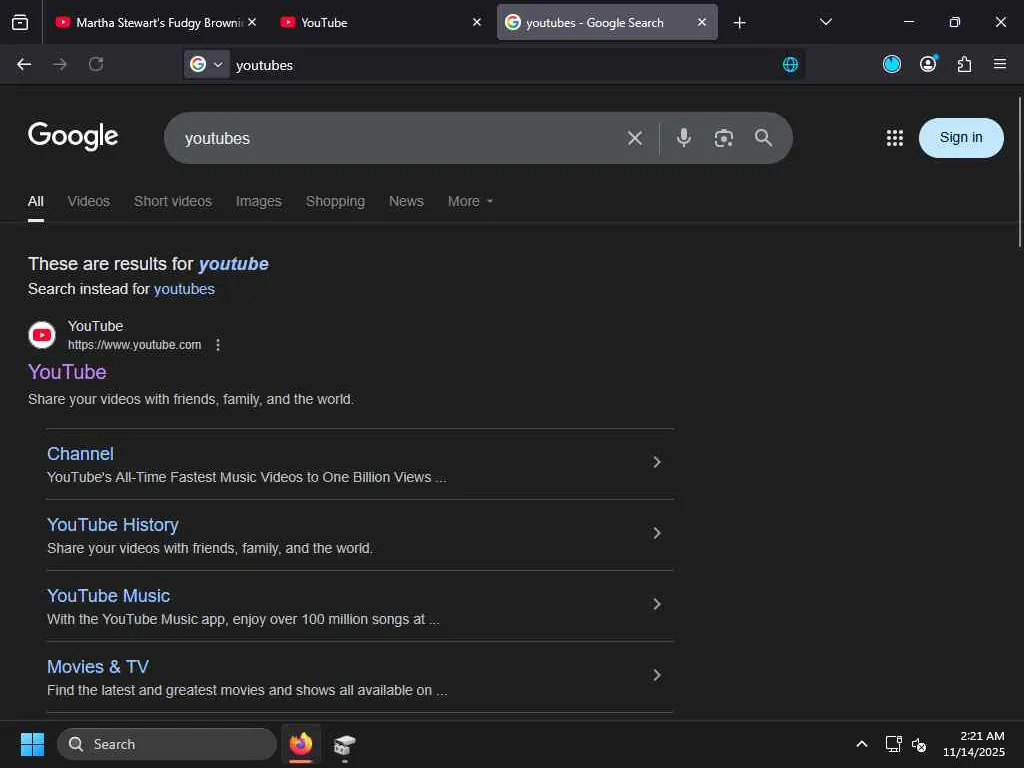Click the network display tray icon
Image resolution: width=1024 pixels, height=768 pixels.
pos(893,744)
